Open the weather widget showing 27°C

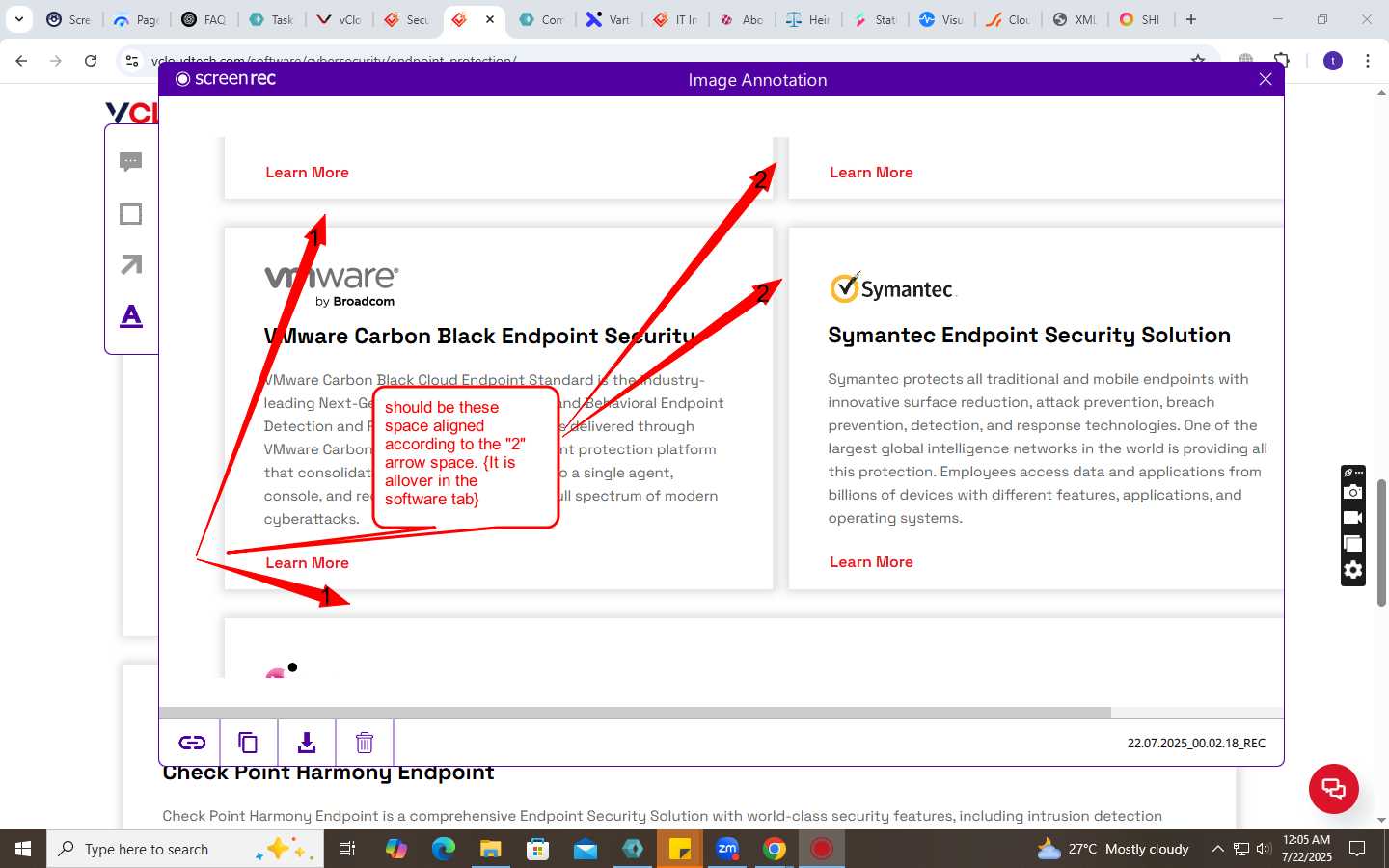pyautogui.click(x=1112, y=849)
